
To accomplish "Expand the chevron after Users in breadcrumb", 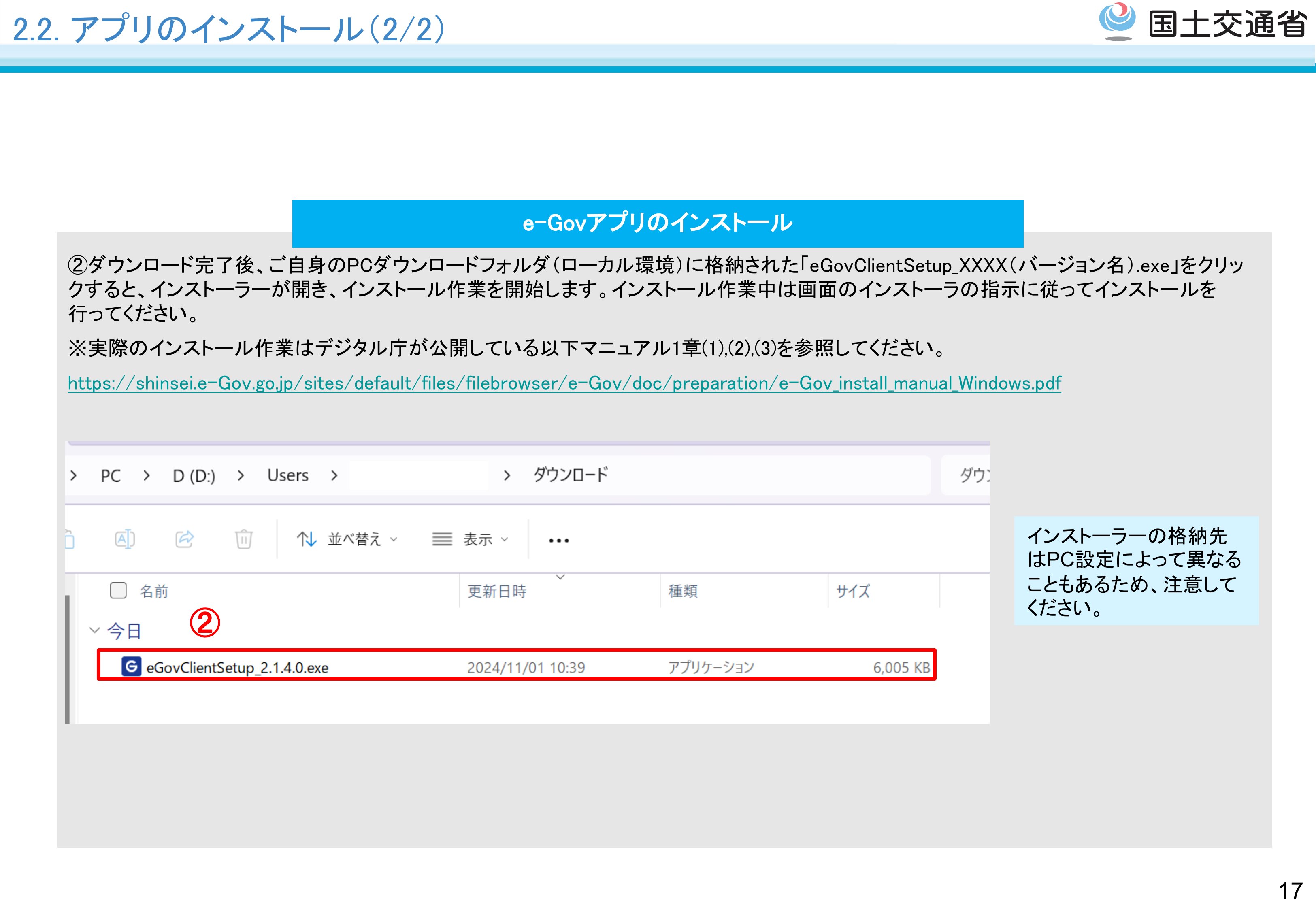I will (334, 475).
